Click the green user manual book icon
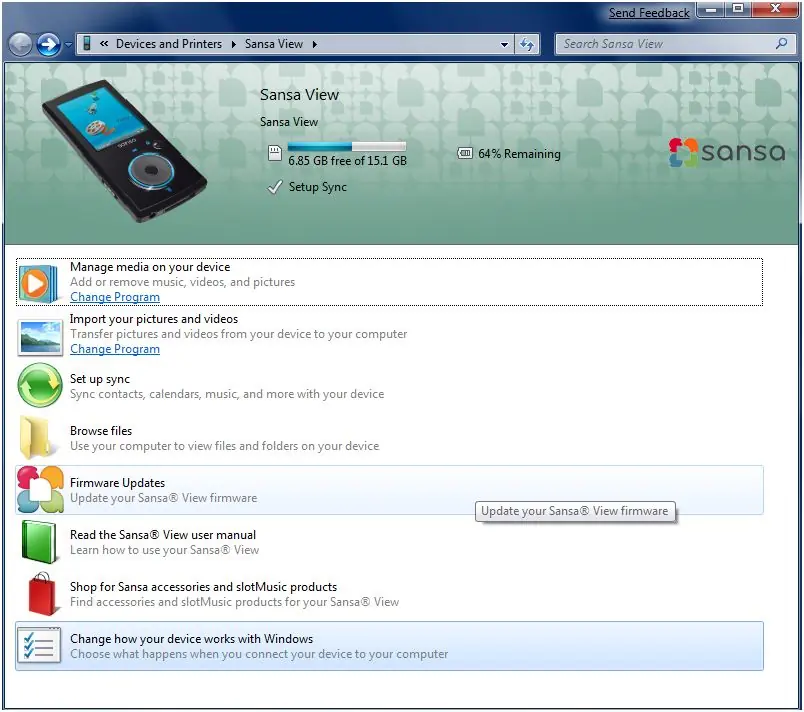This screenshot has width=804, height=712. pyautogui.click(x=39, y=542)
